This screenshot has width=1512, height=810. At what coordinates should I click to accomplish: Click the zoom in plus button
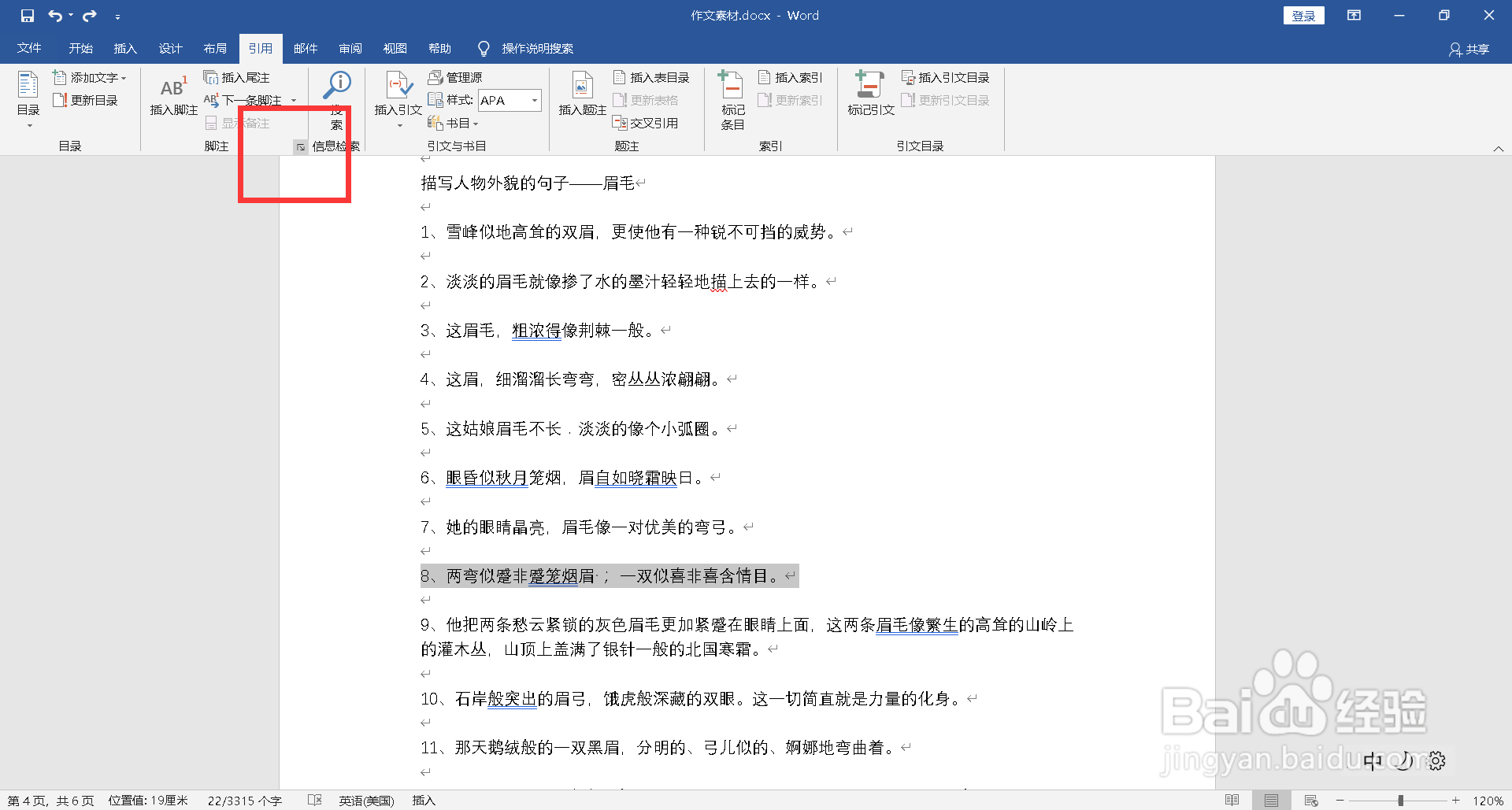click(x=1456, y=801)
